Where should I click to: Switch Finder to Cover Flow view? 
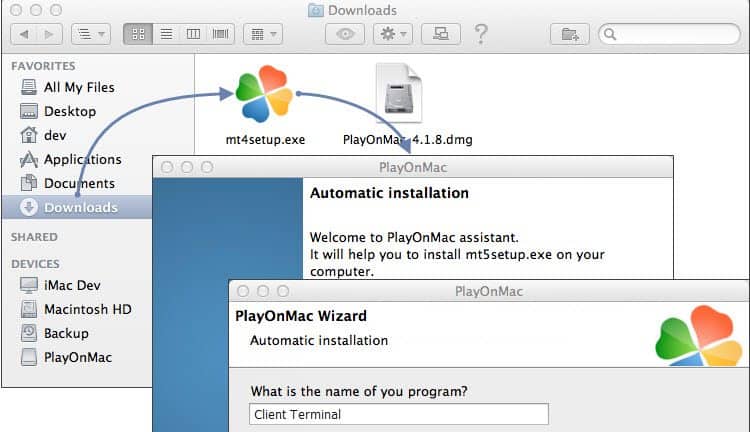(221, 34)
